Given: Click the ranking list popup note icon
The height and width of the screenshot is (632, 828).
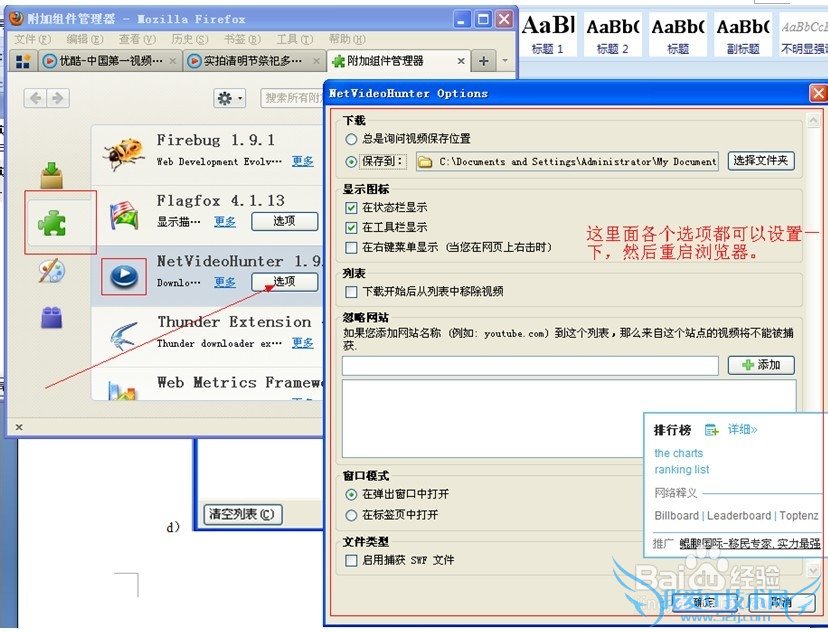Looking at the screenshot, I should tap(711, 430).
